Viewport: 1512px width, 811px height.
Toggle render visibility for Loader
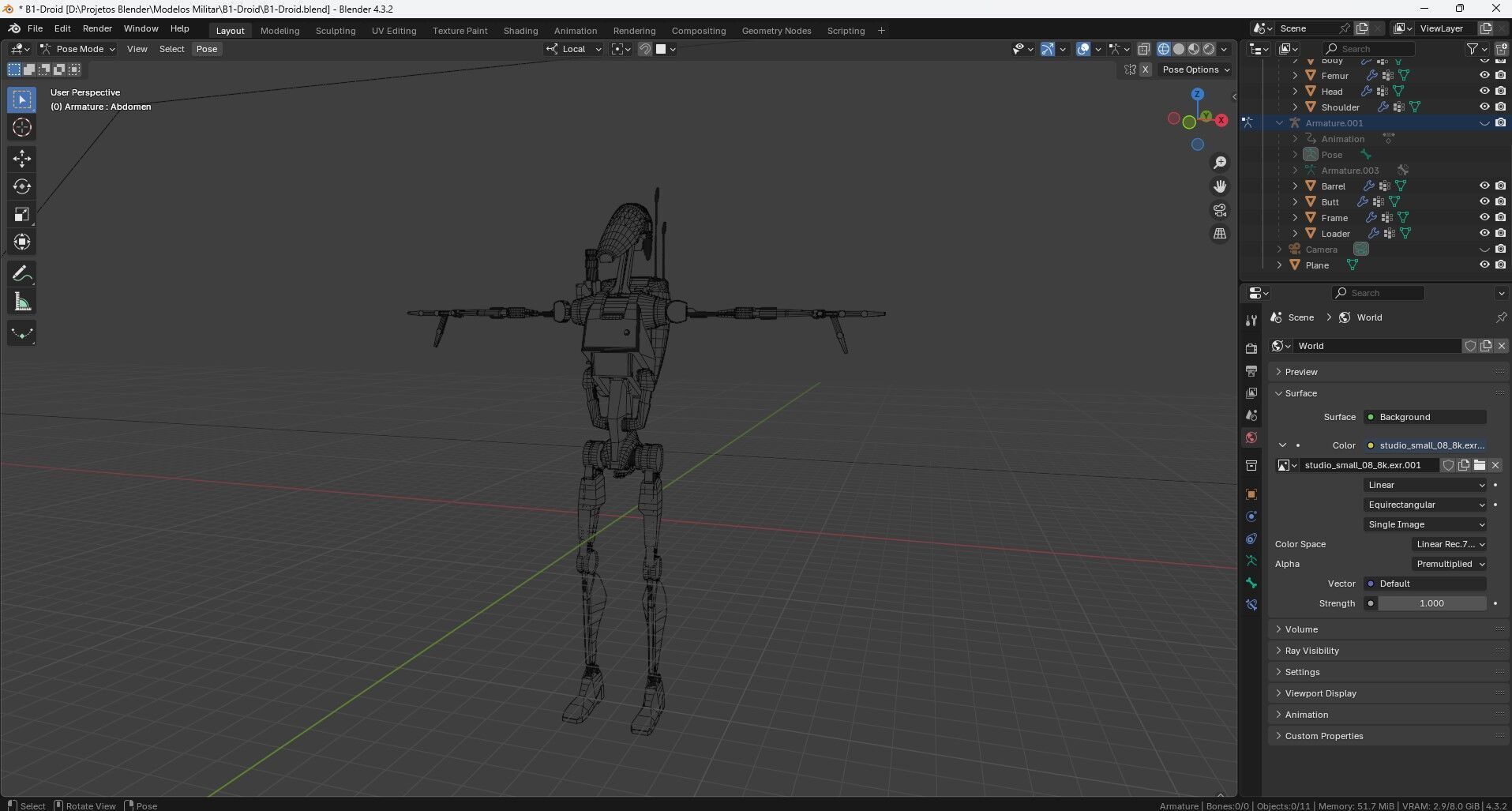point(1500,234)
